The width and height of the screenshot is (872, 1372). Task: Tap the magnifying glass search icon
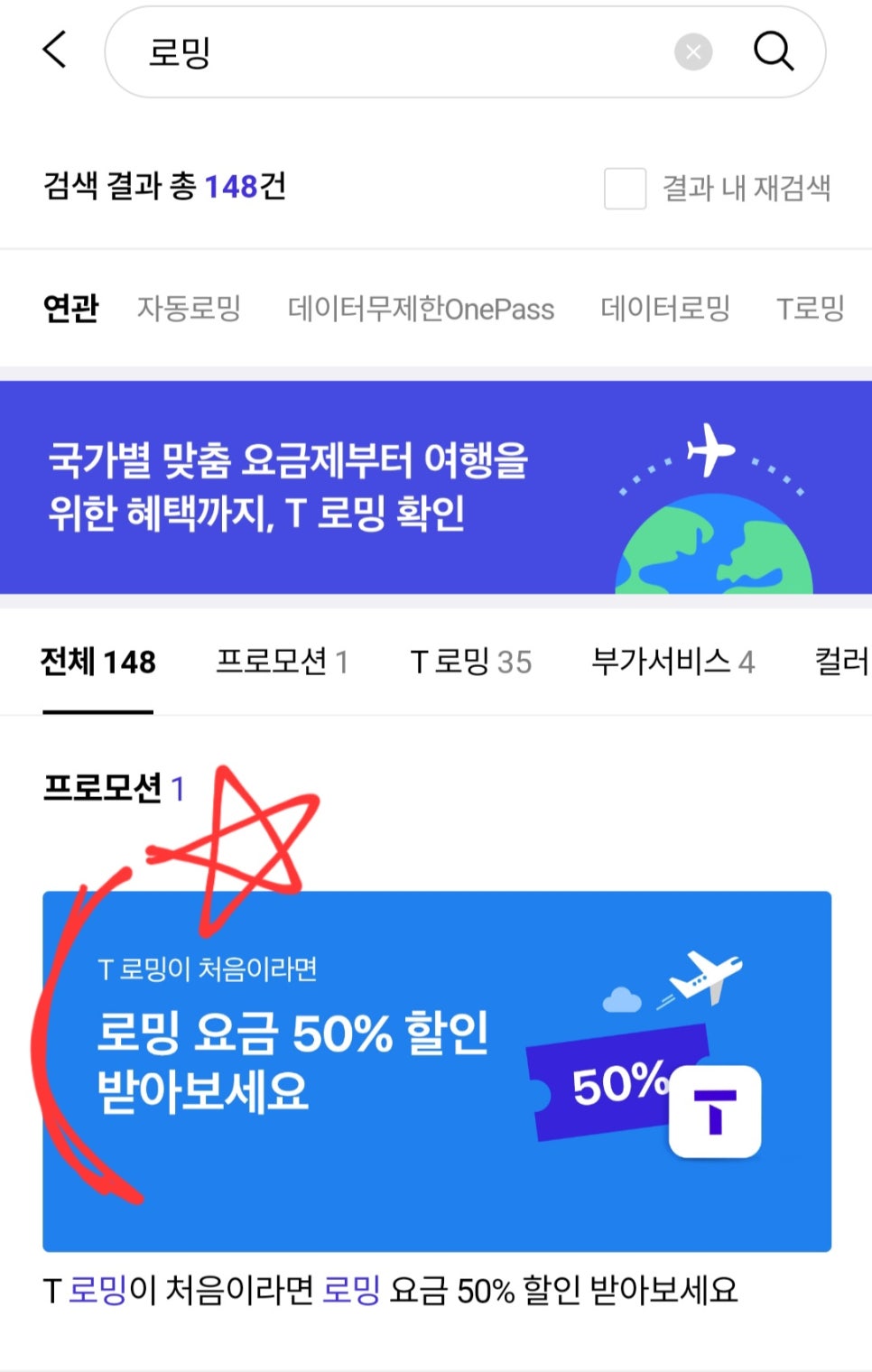[774, 51]
